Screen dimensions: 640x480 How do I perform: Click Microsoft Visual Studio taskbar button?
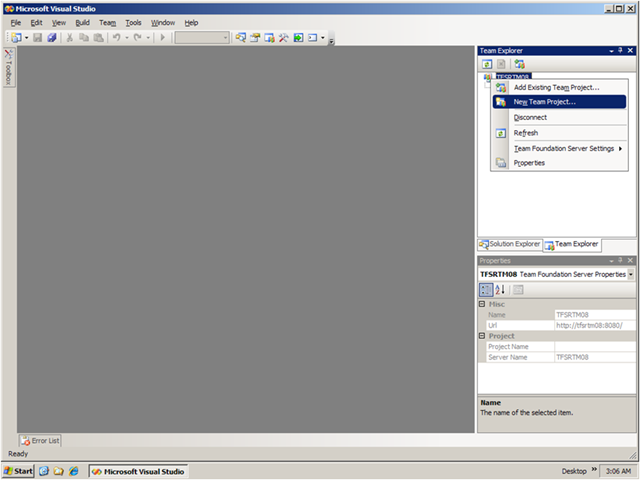138,471
